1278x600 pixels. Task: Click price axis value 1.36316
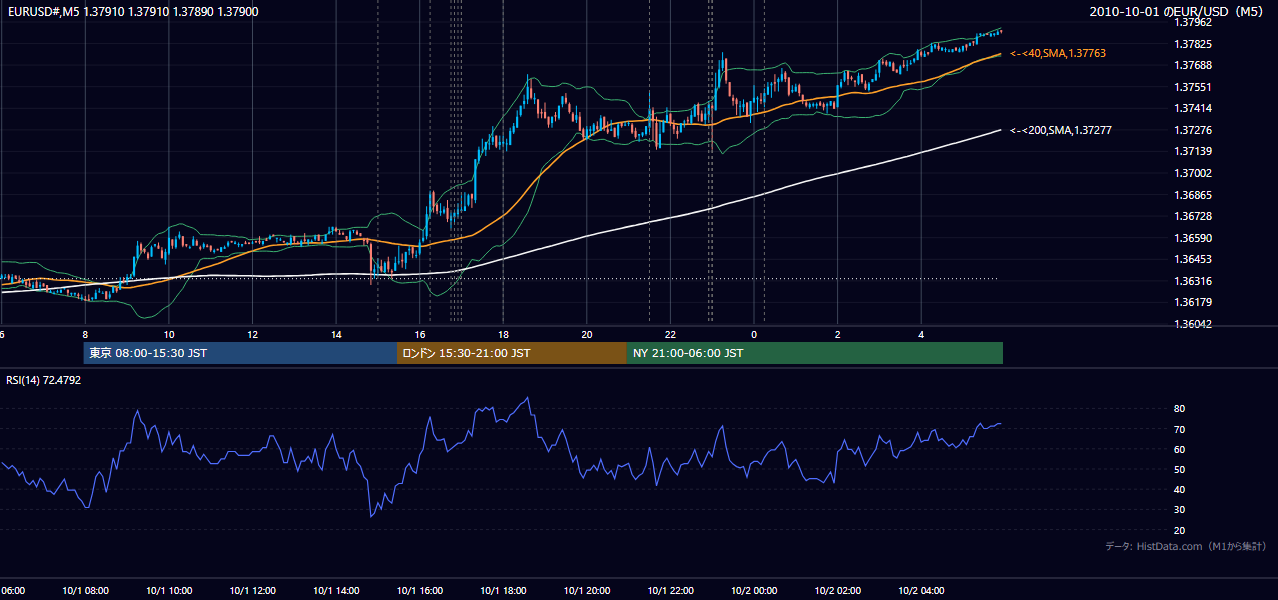pyautogui.click(x=1191, y=281)
